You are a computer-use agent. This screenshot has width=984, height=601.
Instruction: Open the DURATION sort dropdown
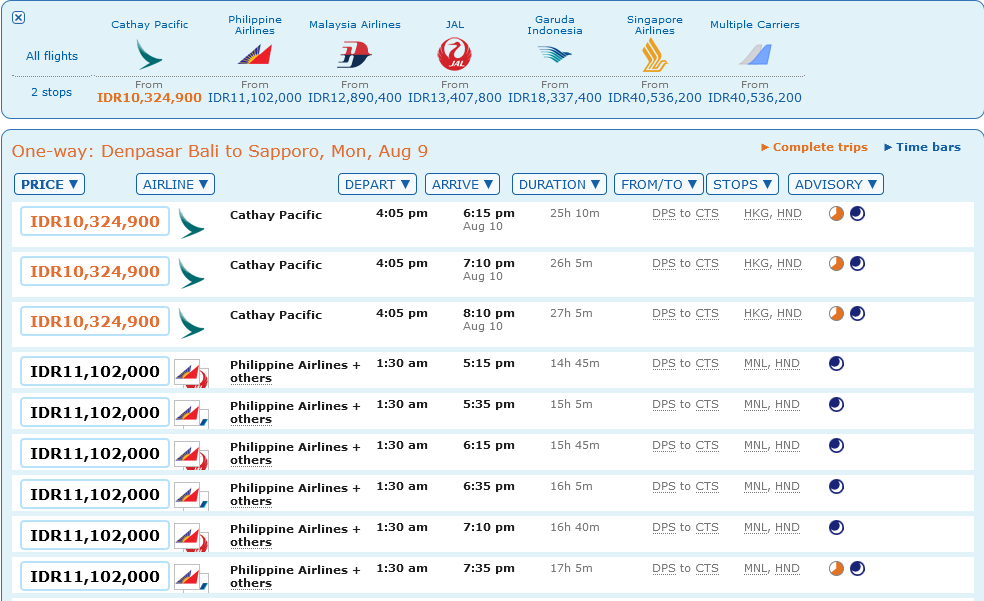(x=559, y=184)
